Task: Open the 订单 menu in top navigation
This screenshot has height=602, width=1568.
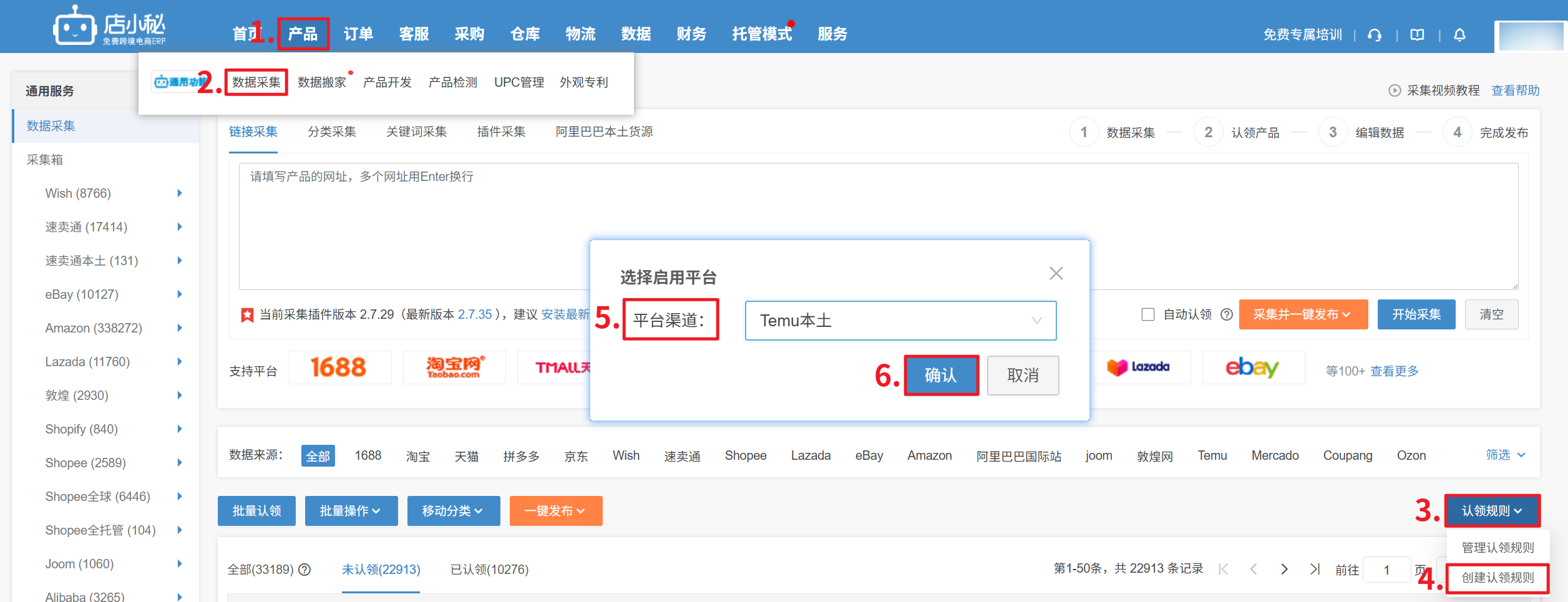Action: pos(358,34)
